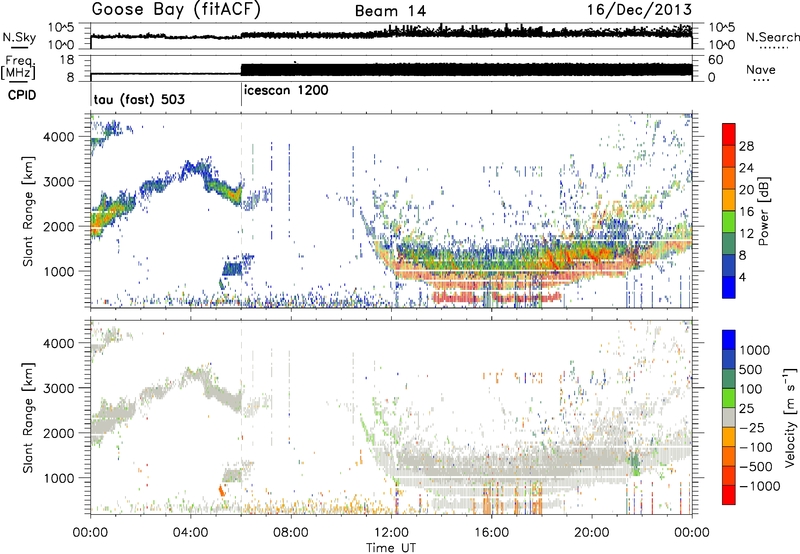Click the "500" value on Velocity color bar

(x=752, y=369)
